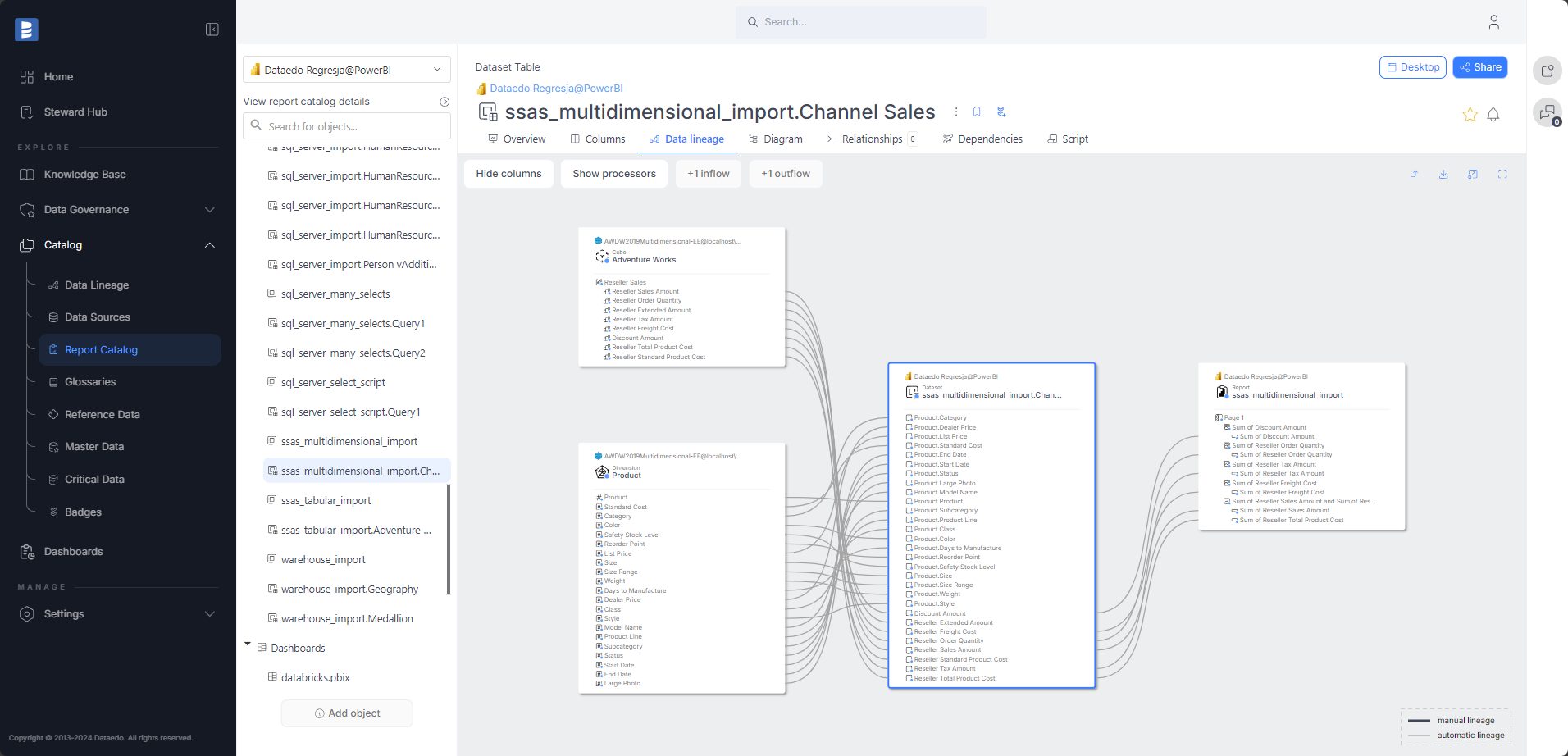
Task: Switch to the Columns tab
Action: [598, 139]
